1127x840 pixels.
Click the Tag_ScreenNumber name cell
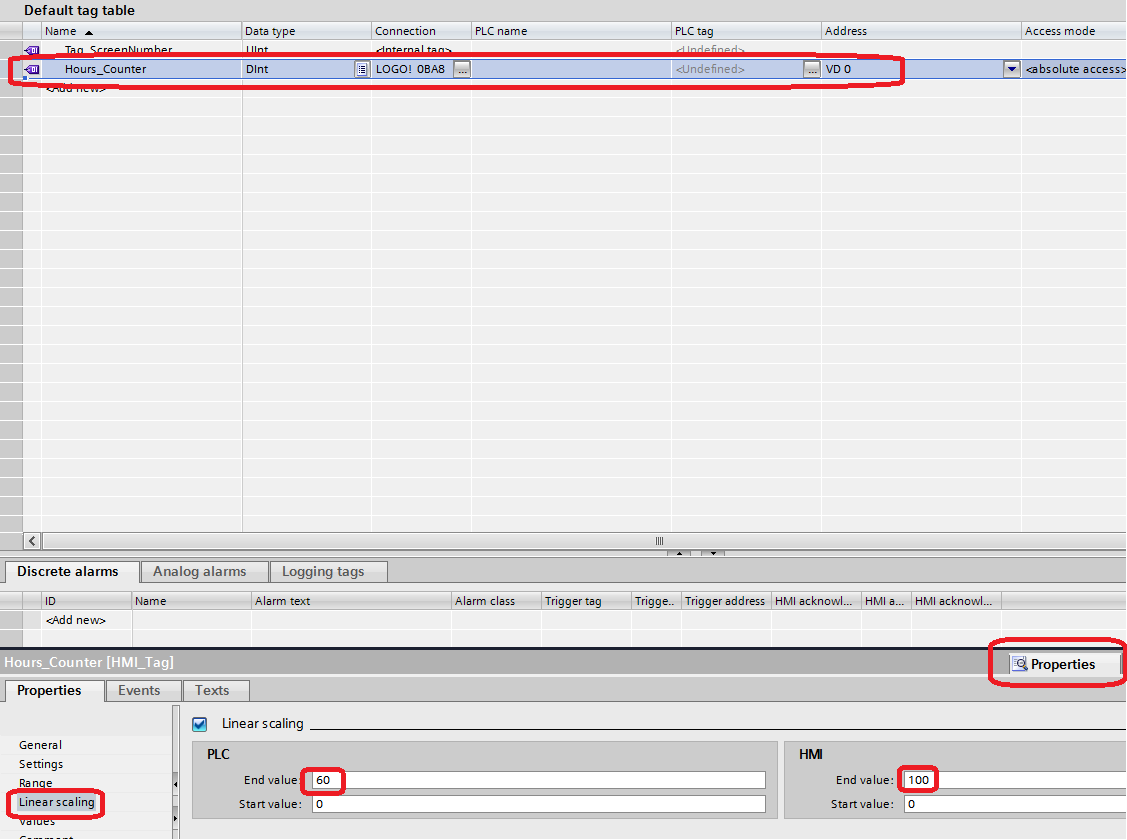(x=142, y=50)
